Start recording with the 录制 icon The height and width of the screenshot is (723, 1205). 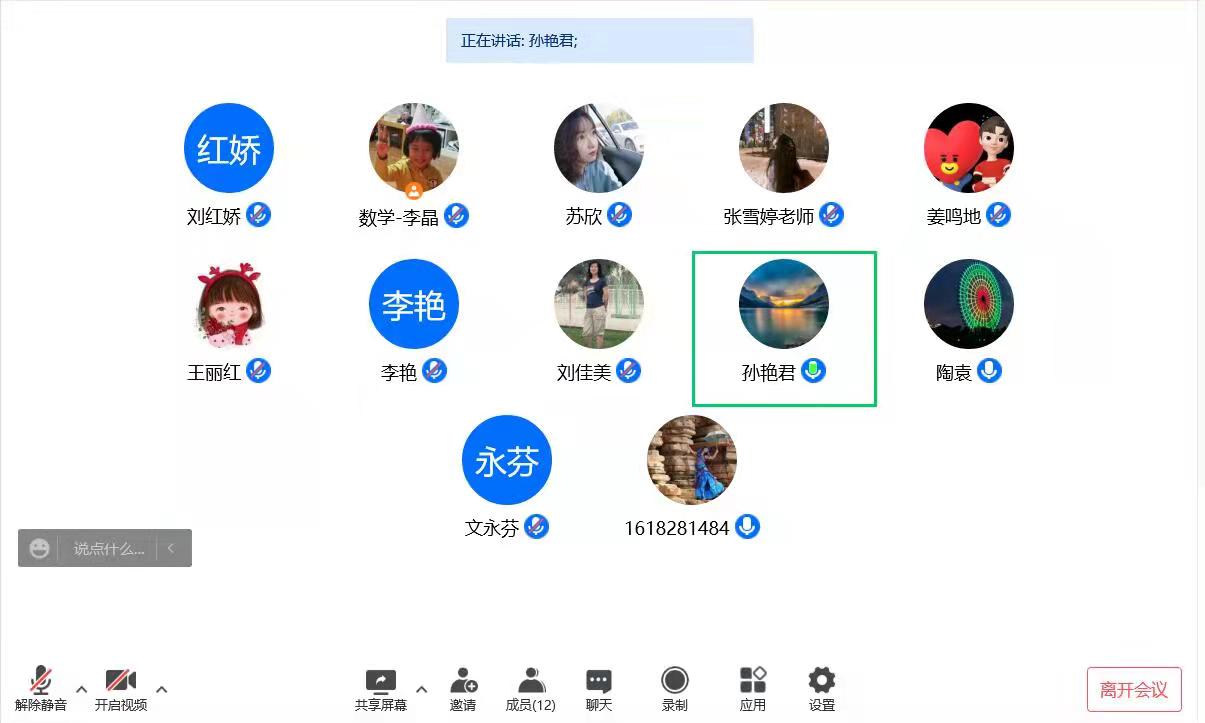[675, 681]
